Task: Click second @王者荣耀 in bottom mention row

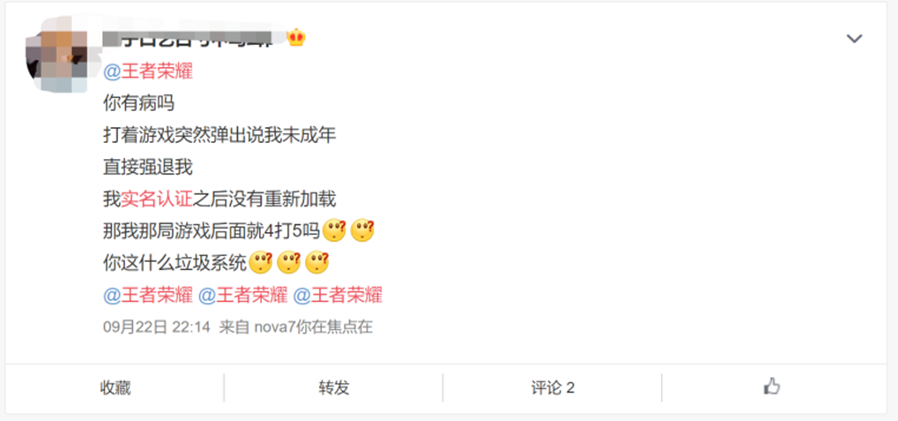Action: tap(243, 295)
